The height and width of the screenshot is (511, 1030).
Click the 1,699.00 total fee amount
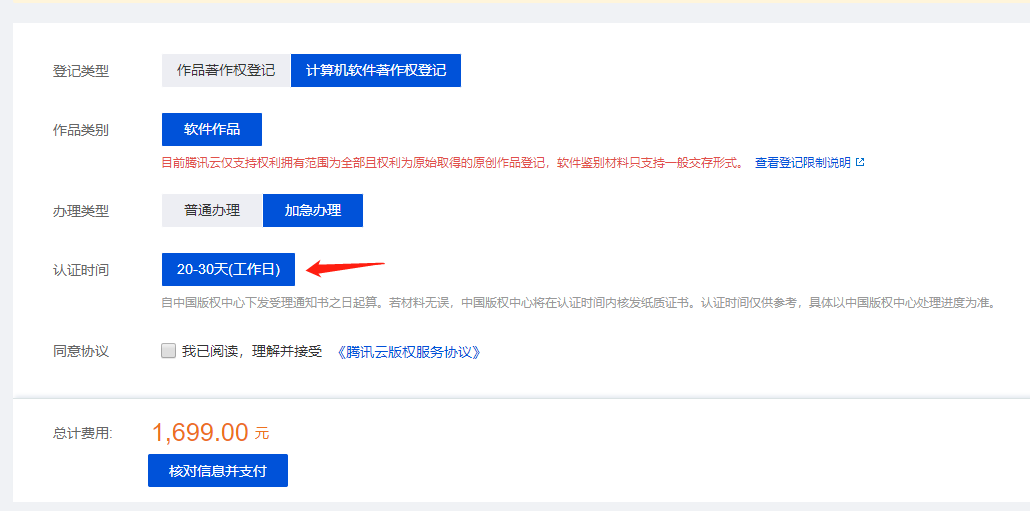[200, 432]
